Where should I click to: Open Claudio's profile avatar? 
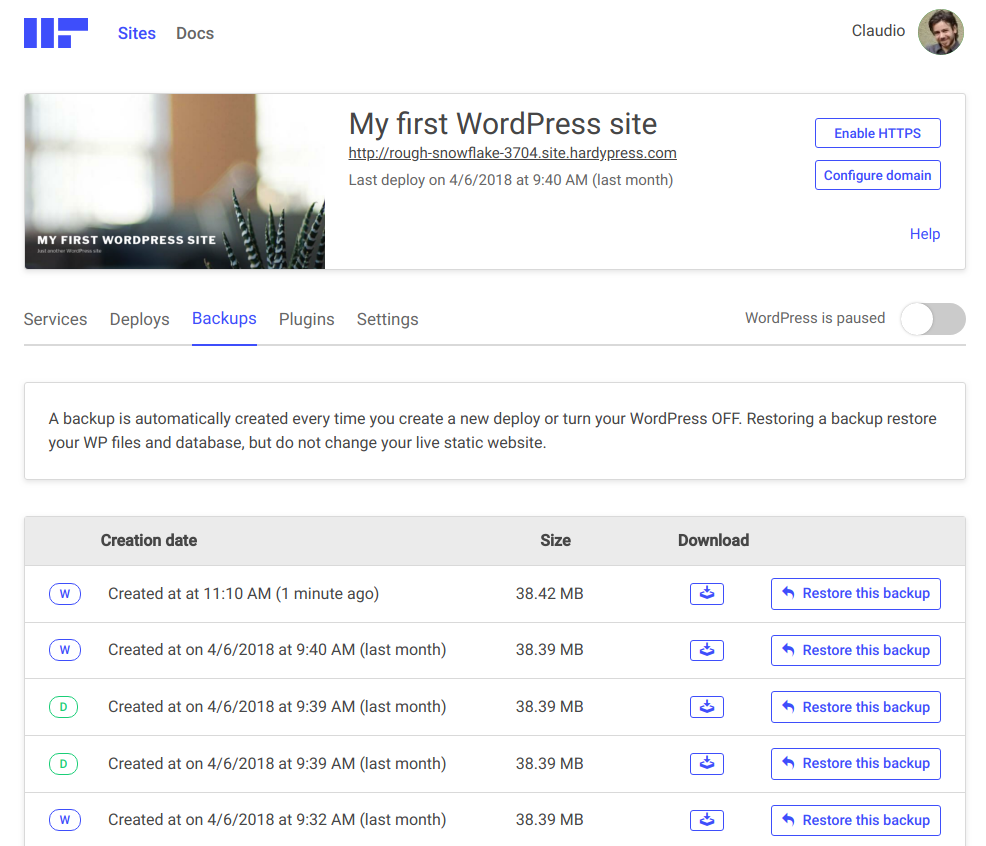point(940,32)
